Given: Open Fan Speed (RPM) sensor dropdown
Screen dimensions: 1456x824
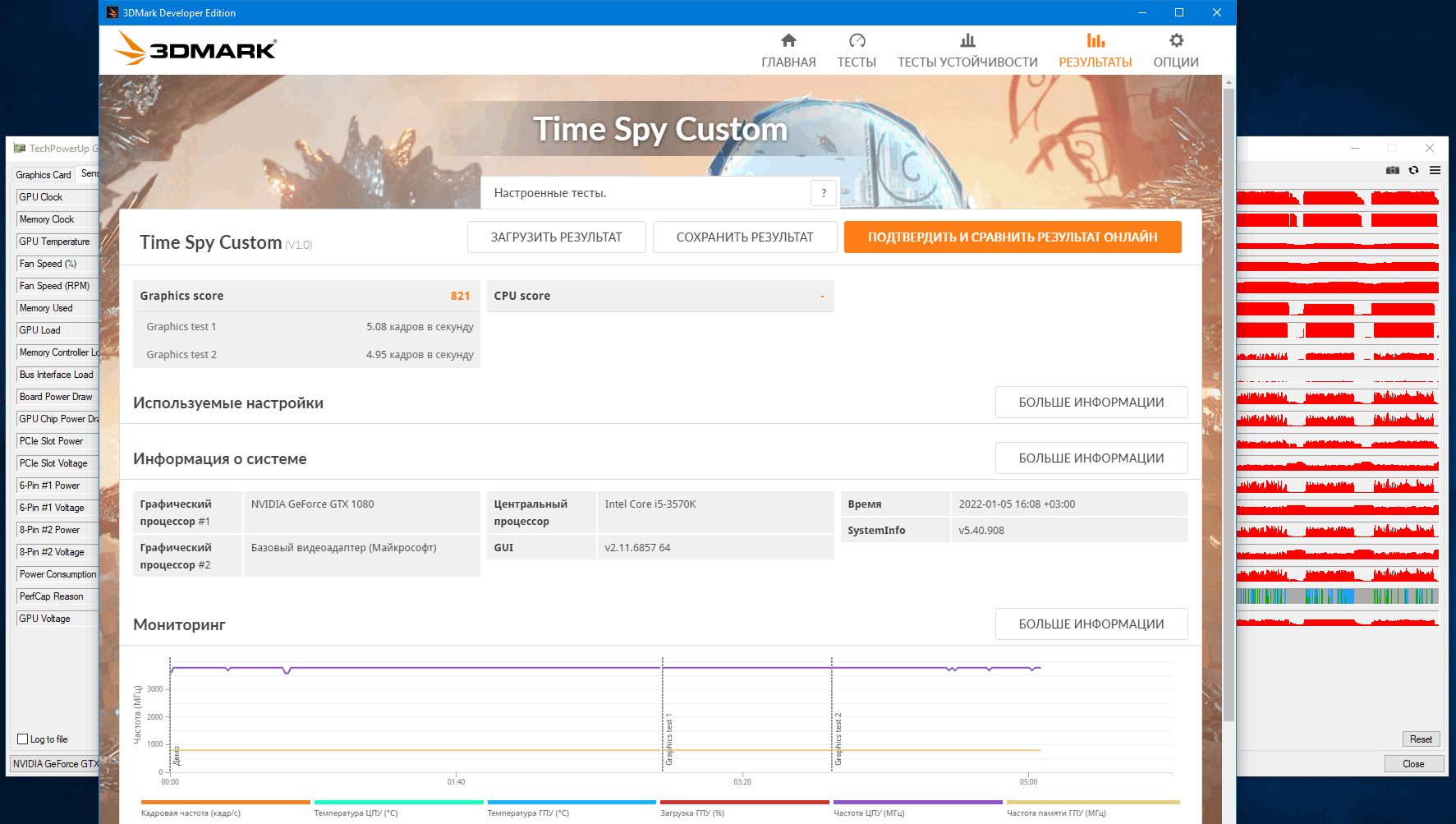Looking at the screenshot, I should tap(57, 286).
